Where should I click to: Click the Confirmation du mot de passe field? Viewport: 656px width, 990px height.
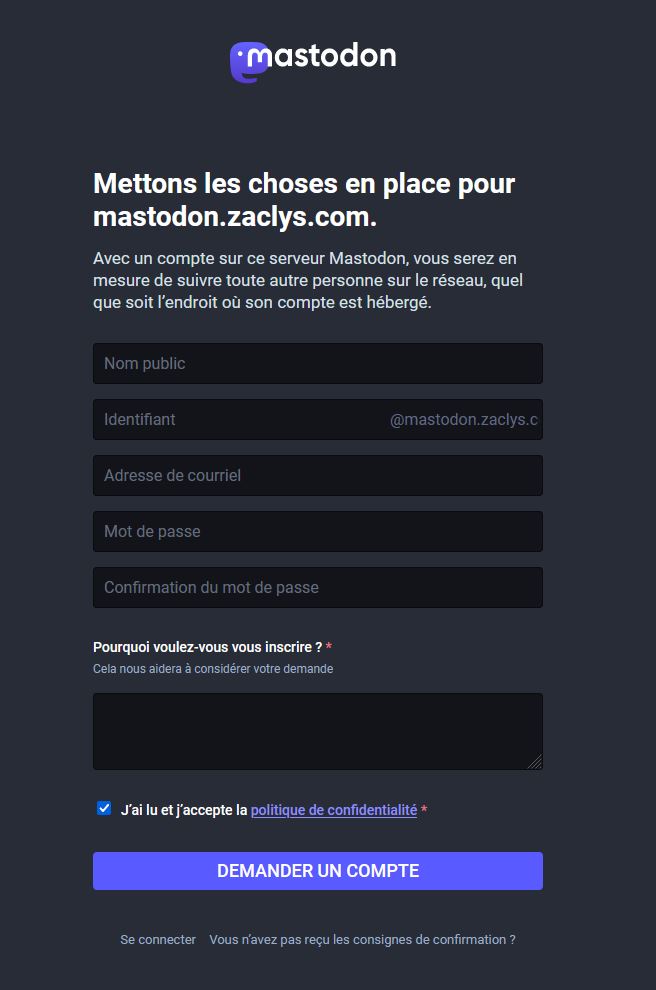317,588
